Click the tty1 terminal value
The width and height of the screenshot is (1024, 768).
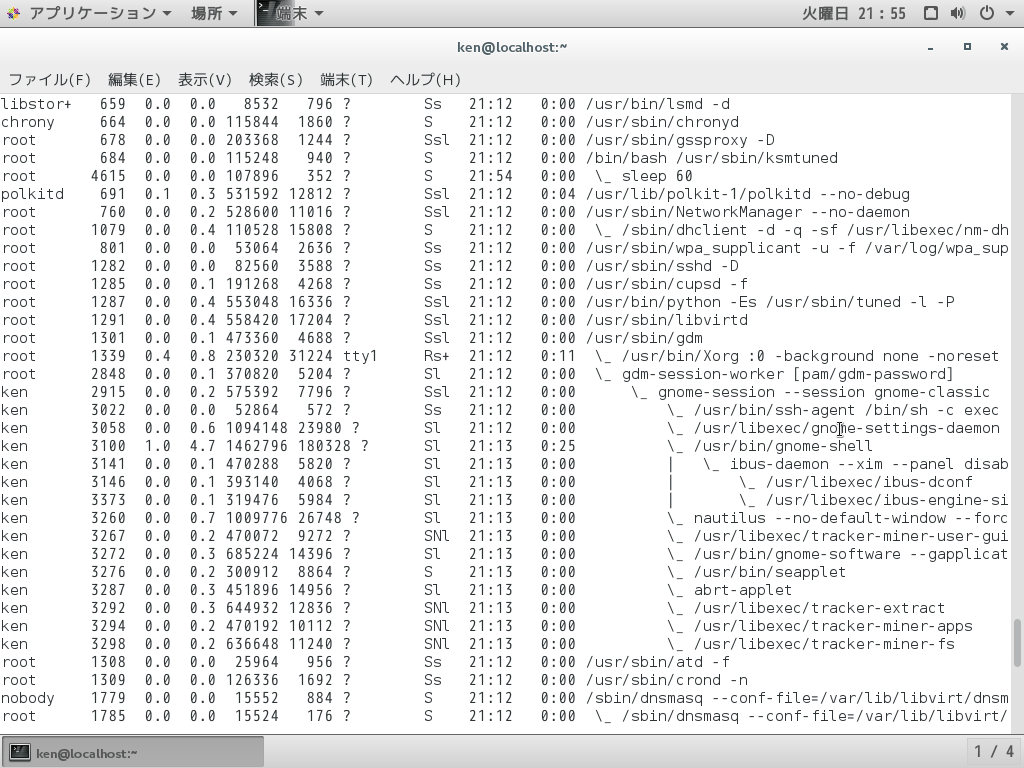(360, 356)
